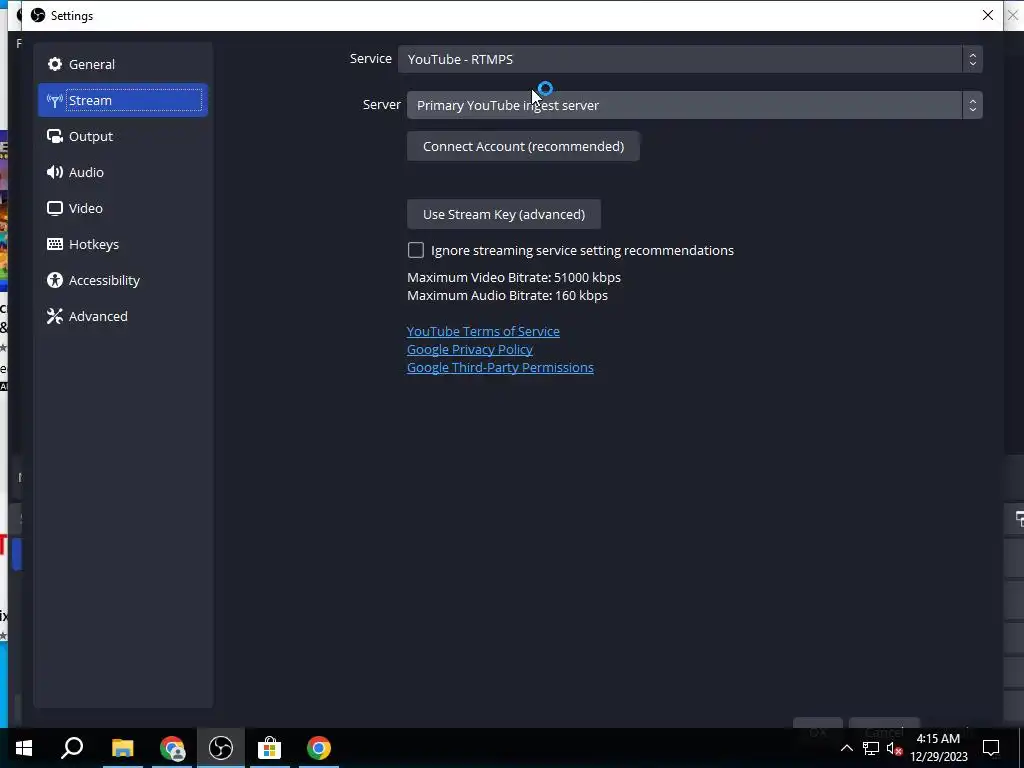The image size is (1024, 768).
Task: Open the Google Chrome taskbar icon beside Microsoft Store
Action: click(319, 747)
